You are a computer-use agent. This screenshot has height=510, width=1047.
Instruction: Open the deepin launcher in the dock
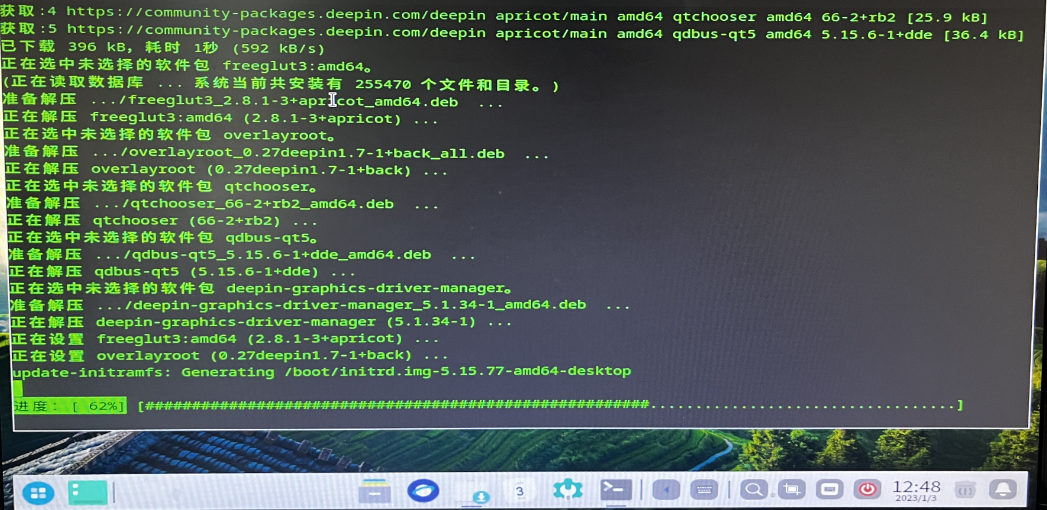(38, 493)
